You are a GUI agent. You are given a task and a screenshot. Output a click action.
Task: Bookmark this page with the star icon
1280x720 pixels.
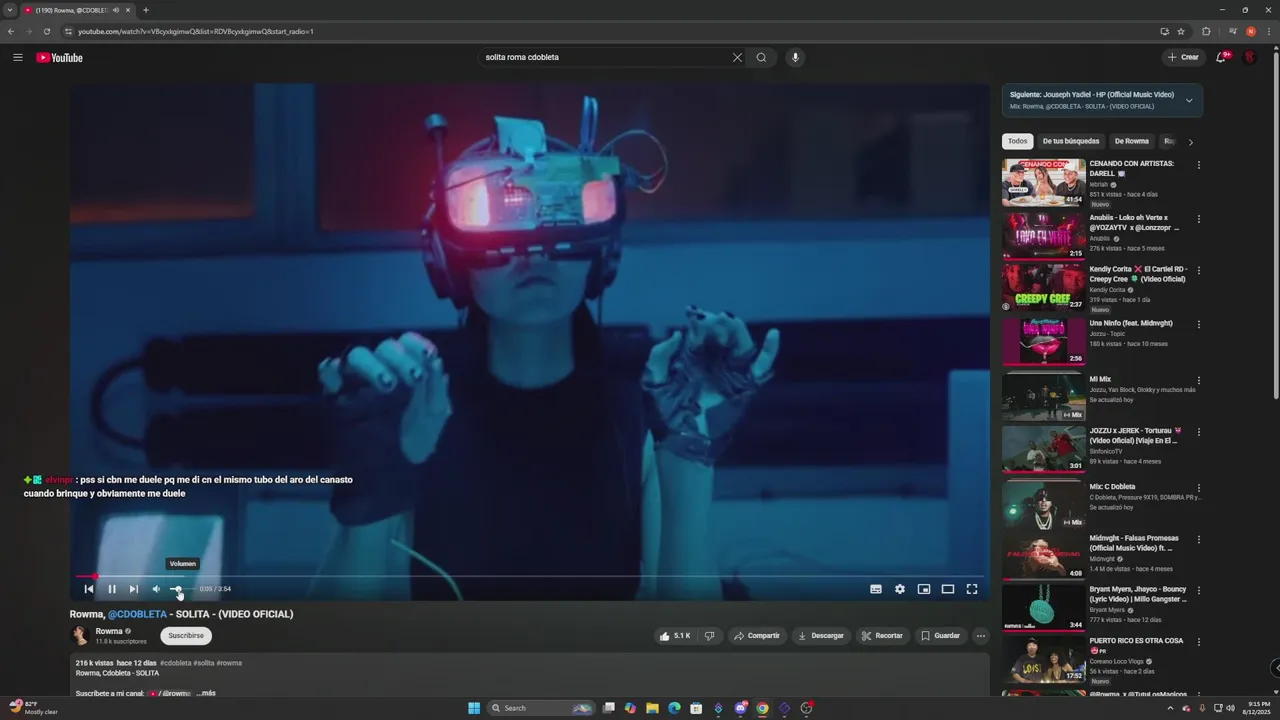(x=1181, y=31)
